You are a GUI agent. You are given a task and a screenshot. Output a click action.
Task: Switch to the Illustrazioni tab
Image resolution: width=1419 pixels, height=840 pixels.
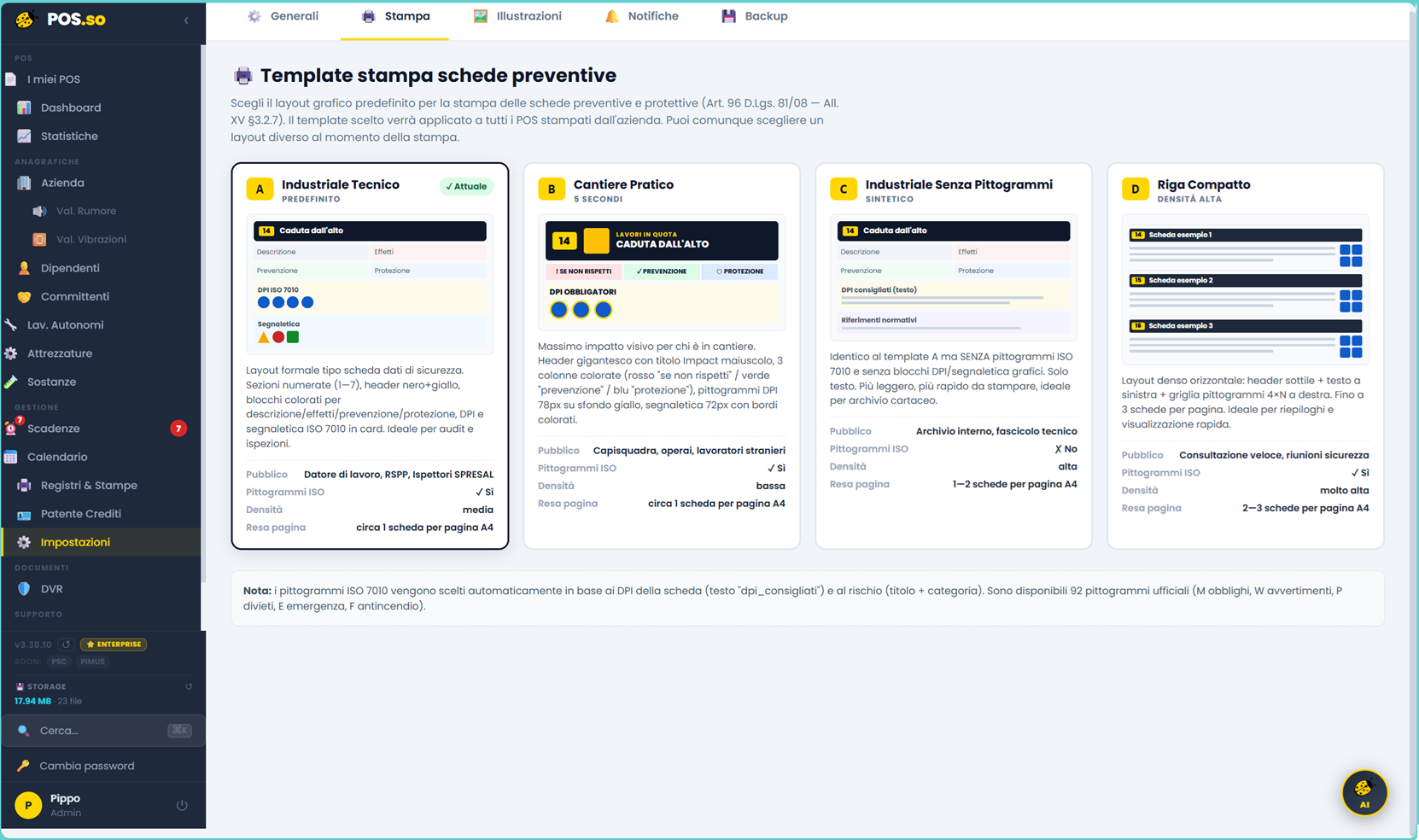click(517, 16)
